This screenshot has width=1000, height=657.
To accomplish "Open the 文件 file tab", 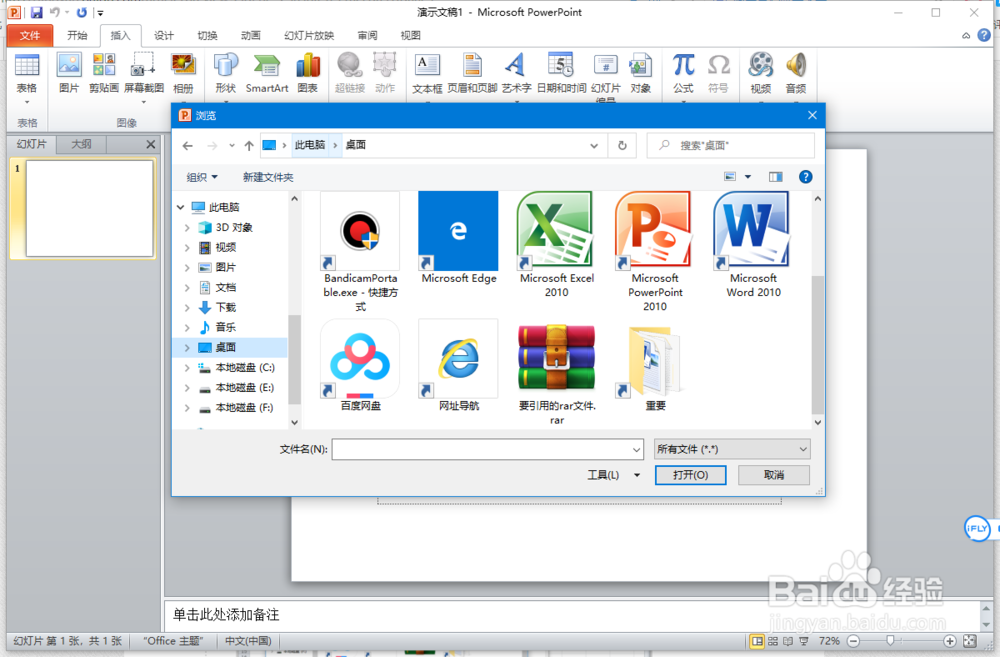I will [x=29, y=36].
